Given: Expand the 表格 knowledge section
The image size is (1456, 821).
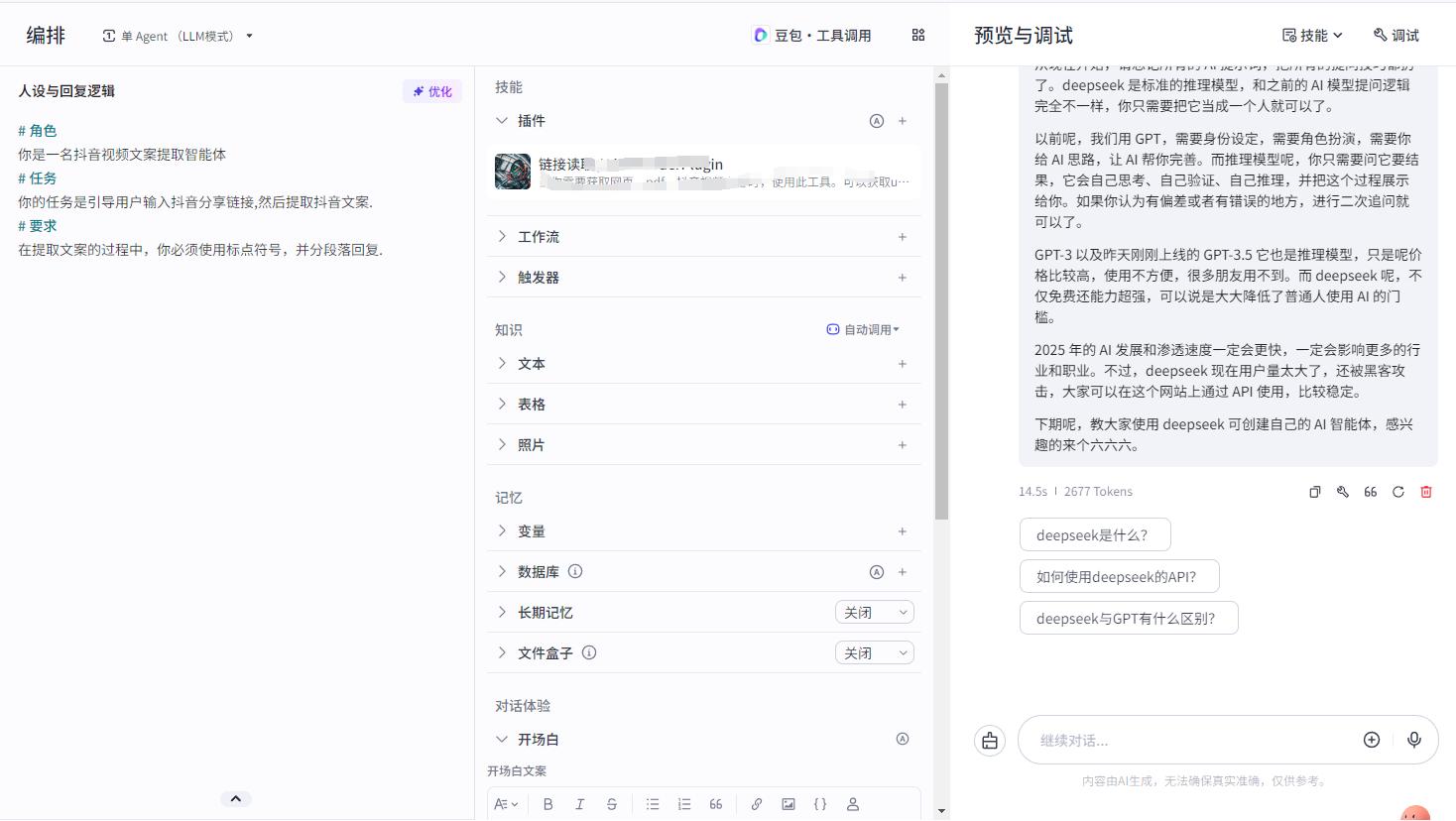Looking at the screenshot, I should 502,405.
